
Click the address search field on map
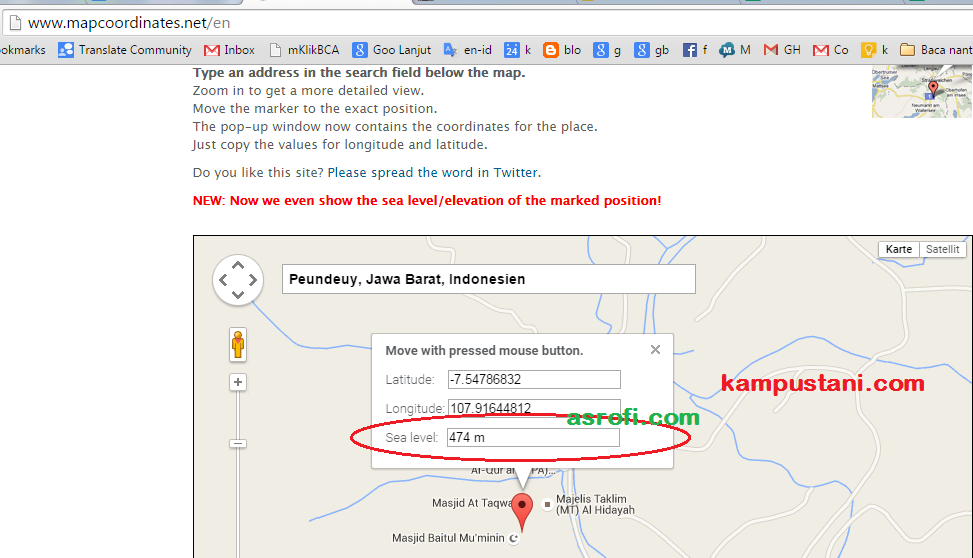[489, 279]
